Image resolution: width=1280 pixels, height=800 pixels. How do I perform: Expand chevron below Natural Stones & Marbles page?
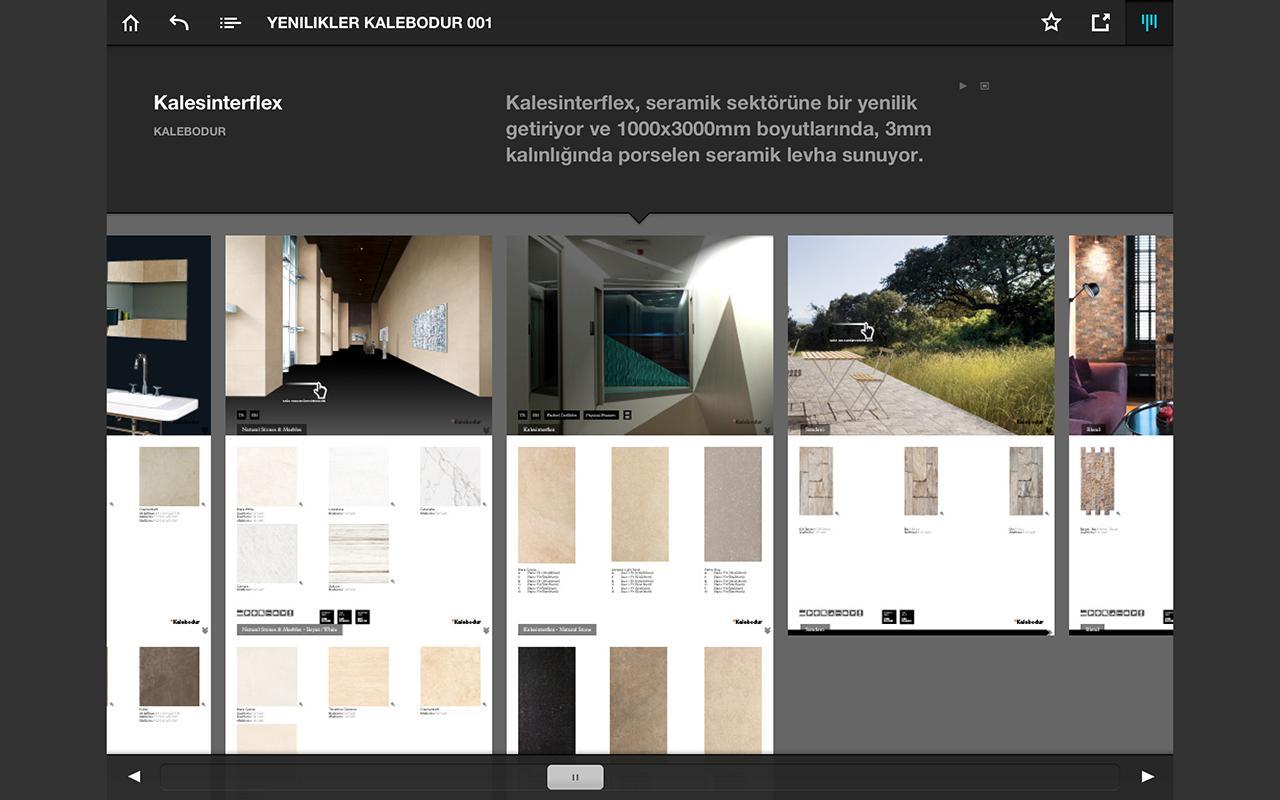pyautogui.click(x=486, y=630)
